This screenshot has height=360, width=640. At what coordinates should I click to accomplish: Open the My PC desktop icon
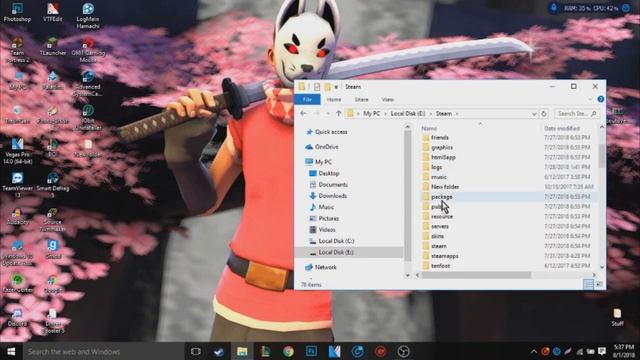(17, 80)
